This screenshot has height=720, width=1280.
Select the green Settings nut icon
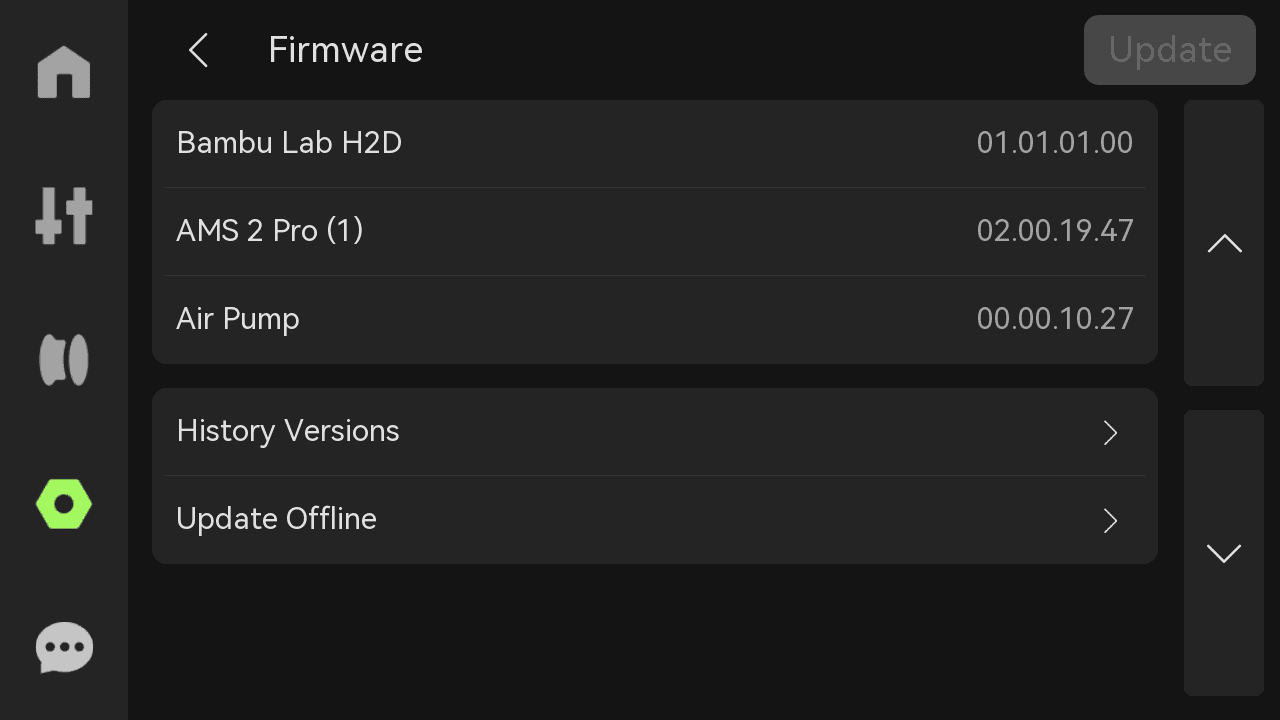64,504
